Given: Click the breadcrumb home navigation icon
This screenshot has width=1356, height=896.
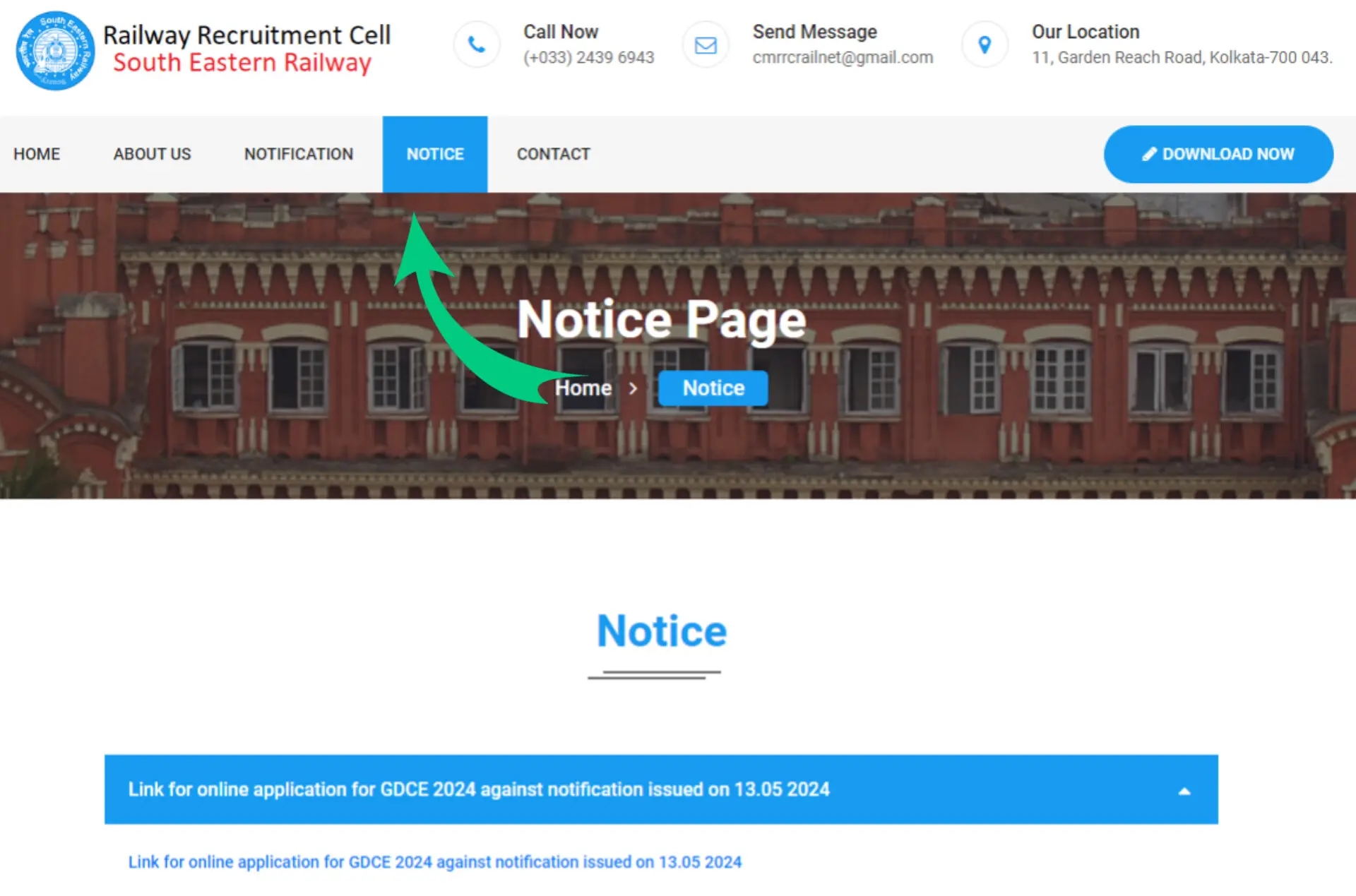Looking at the screenshot, I should pos(581,387).
